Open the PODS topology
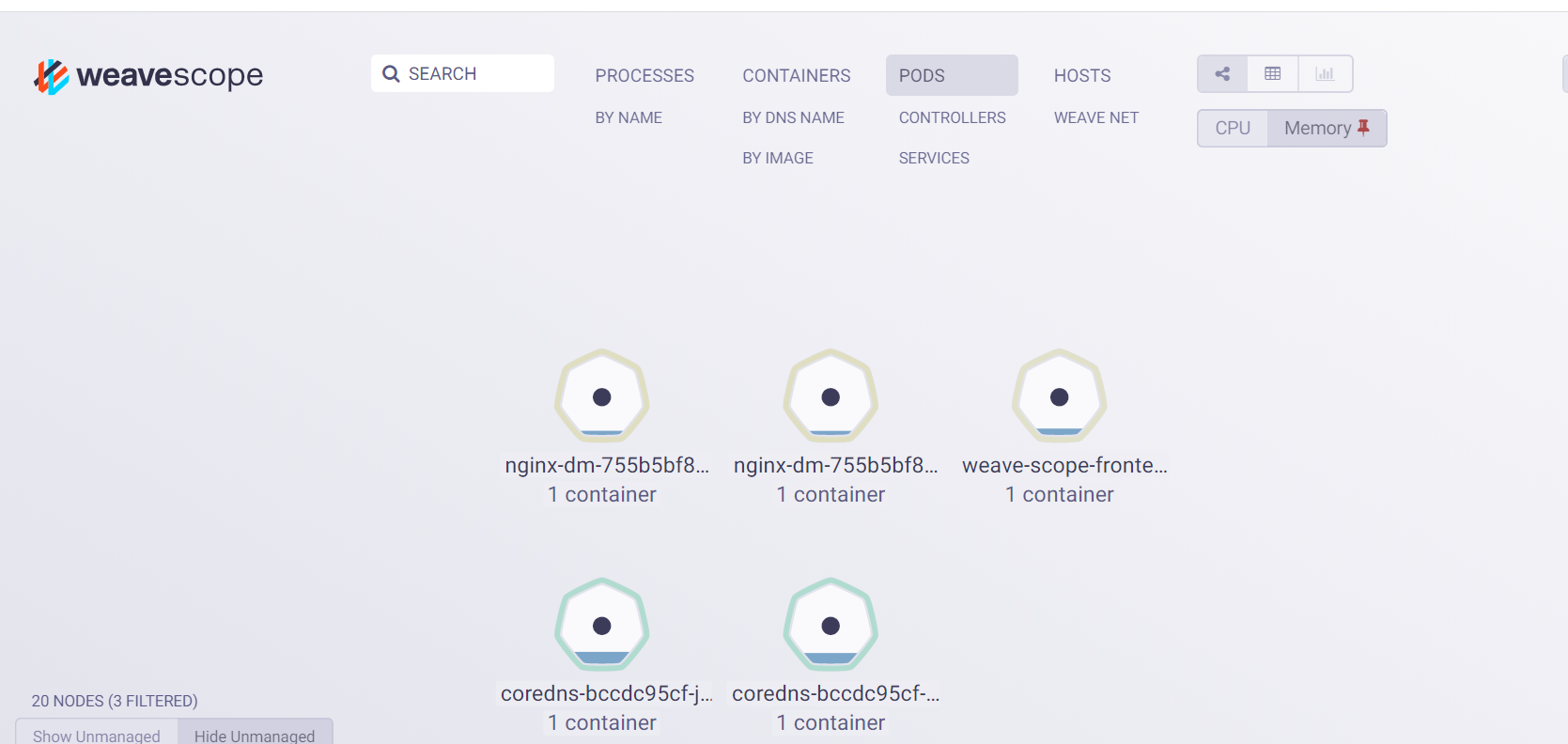1568x744 pixels. point(952,75)
